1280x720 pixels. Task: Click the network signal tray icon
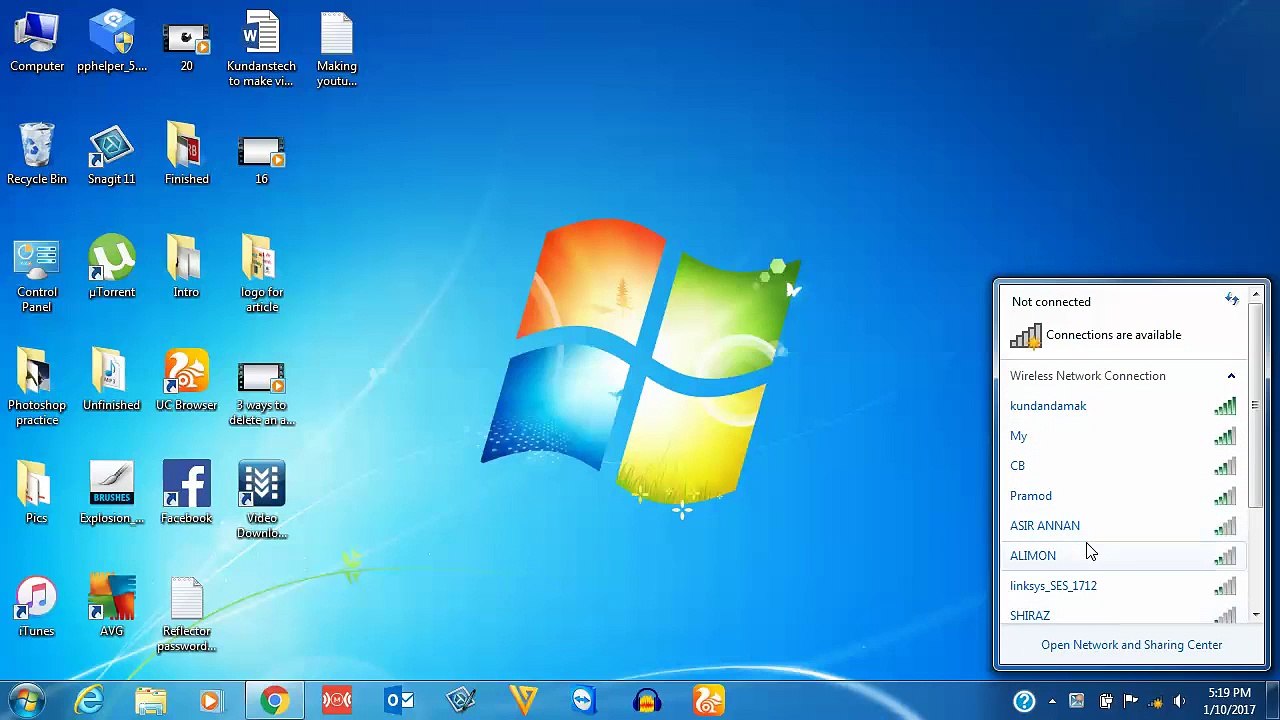coord(1155,701)
